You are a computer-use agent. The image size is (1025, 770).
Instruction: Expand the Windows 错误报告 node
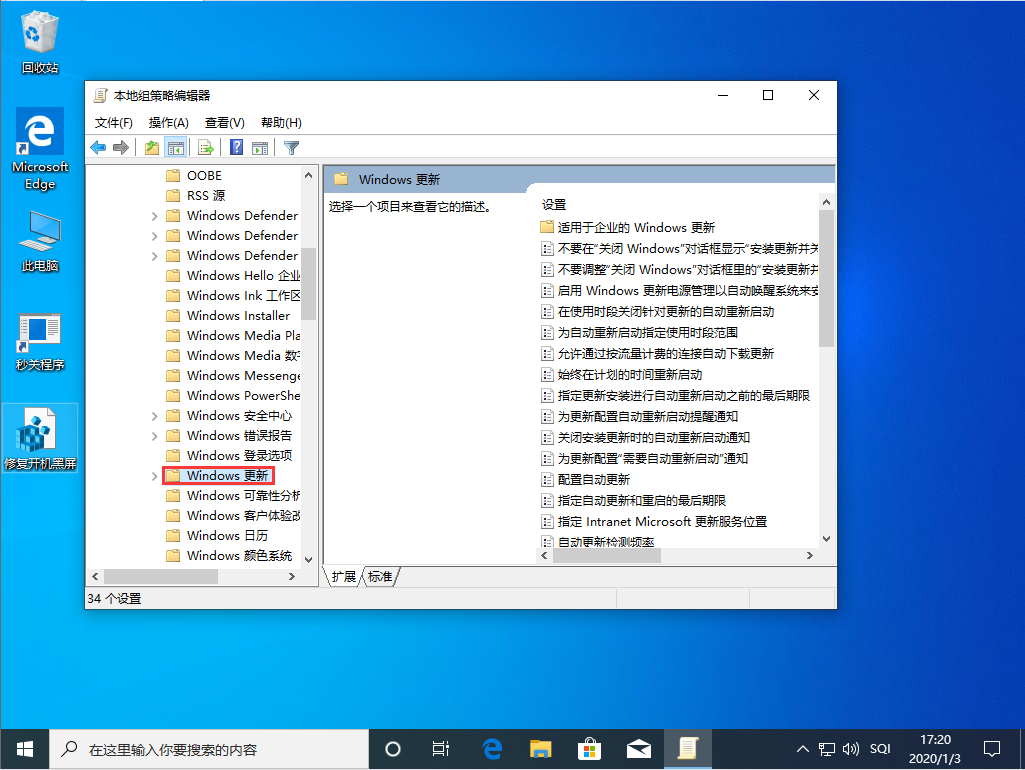click(157, 435)
